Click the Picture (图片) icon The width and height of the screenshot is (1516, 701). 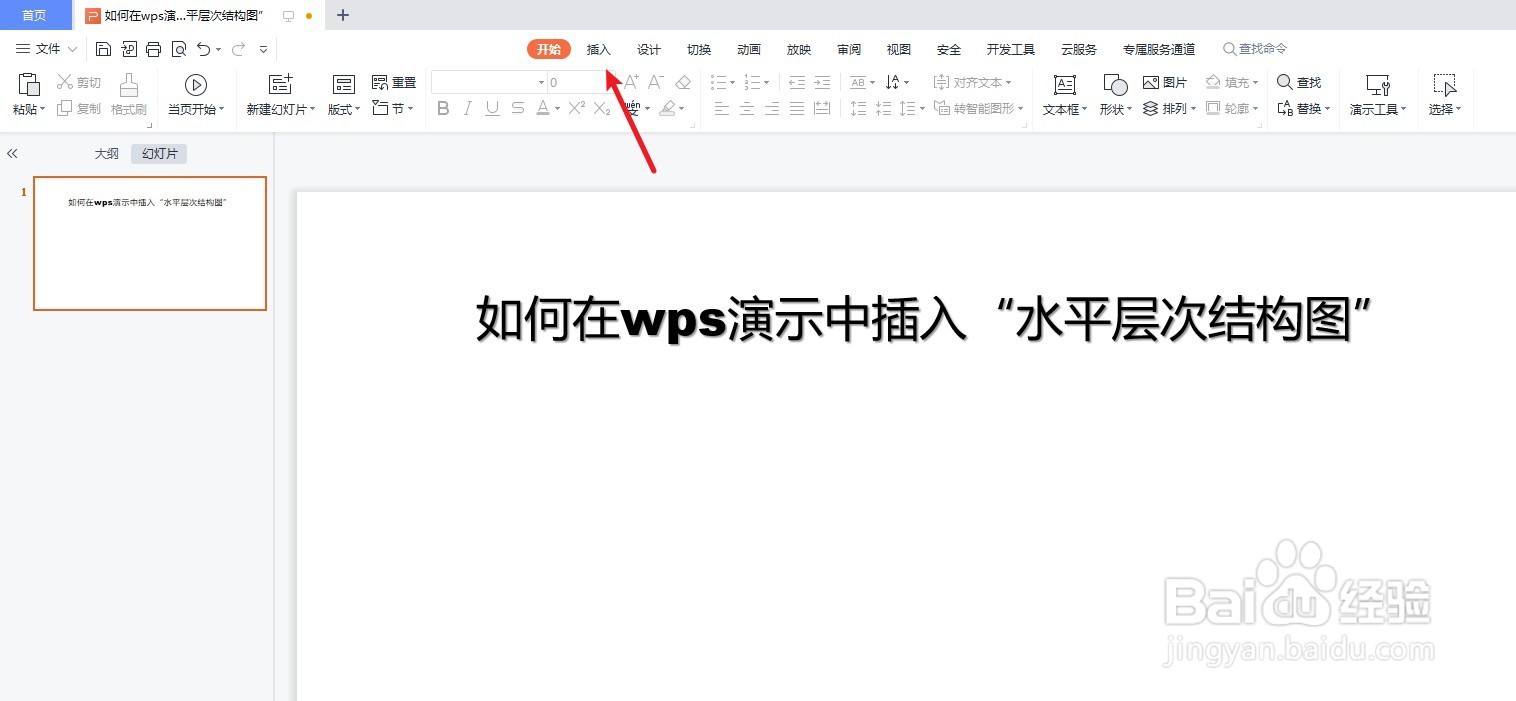click(x=1151, y=82)
